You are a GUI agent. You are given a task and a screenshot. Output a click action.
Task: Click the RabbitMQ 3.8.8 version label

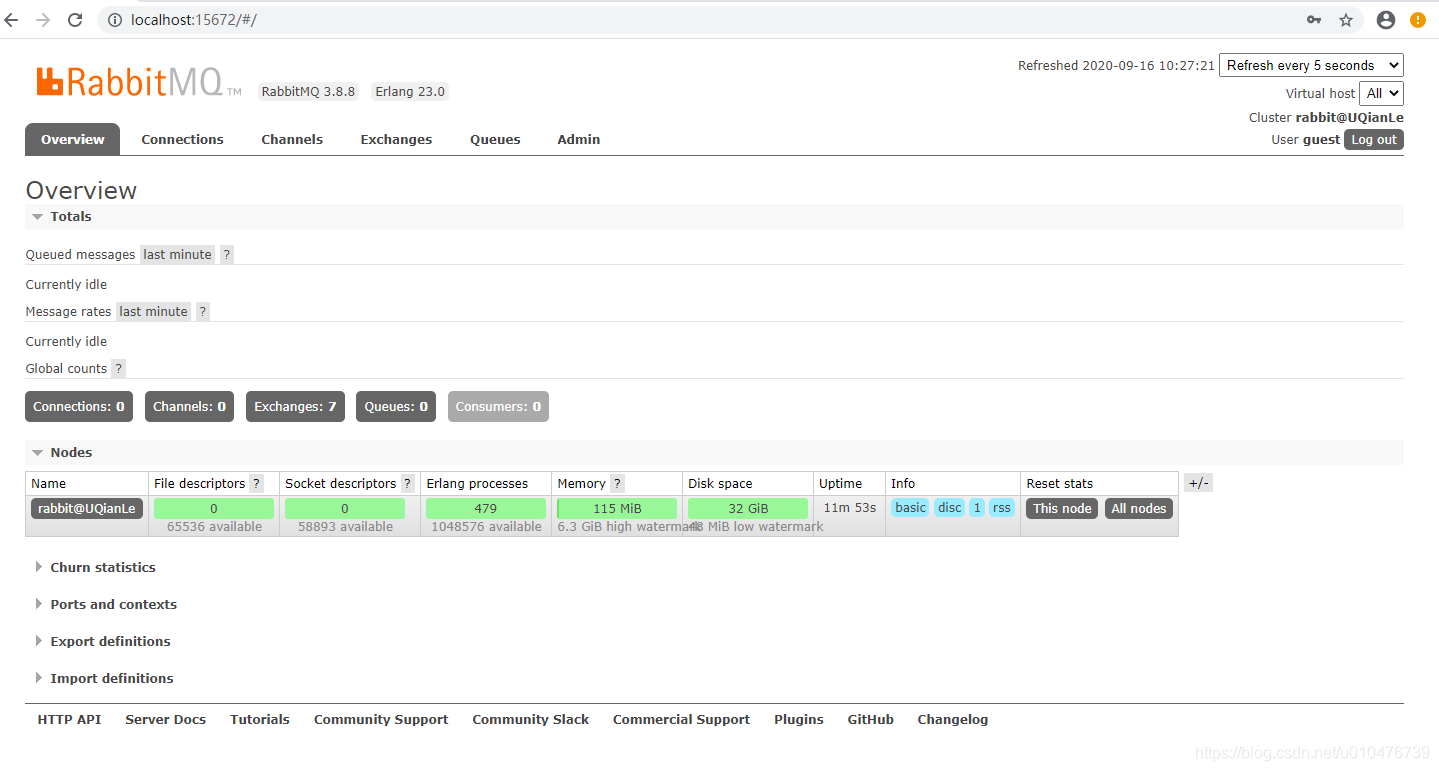click(308, 92)
